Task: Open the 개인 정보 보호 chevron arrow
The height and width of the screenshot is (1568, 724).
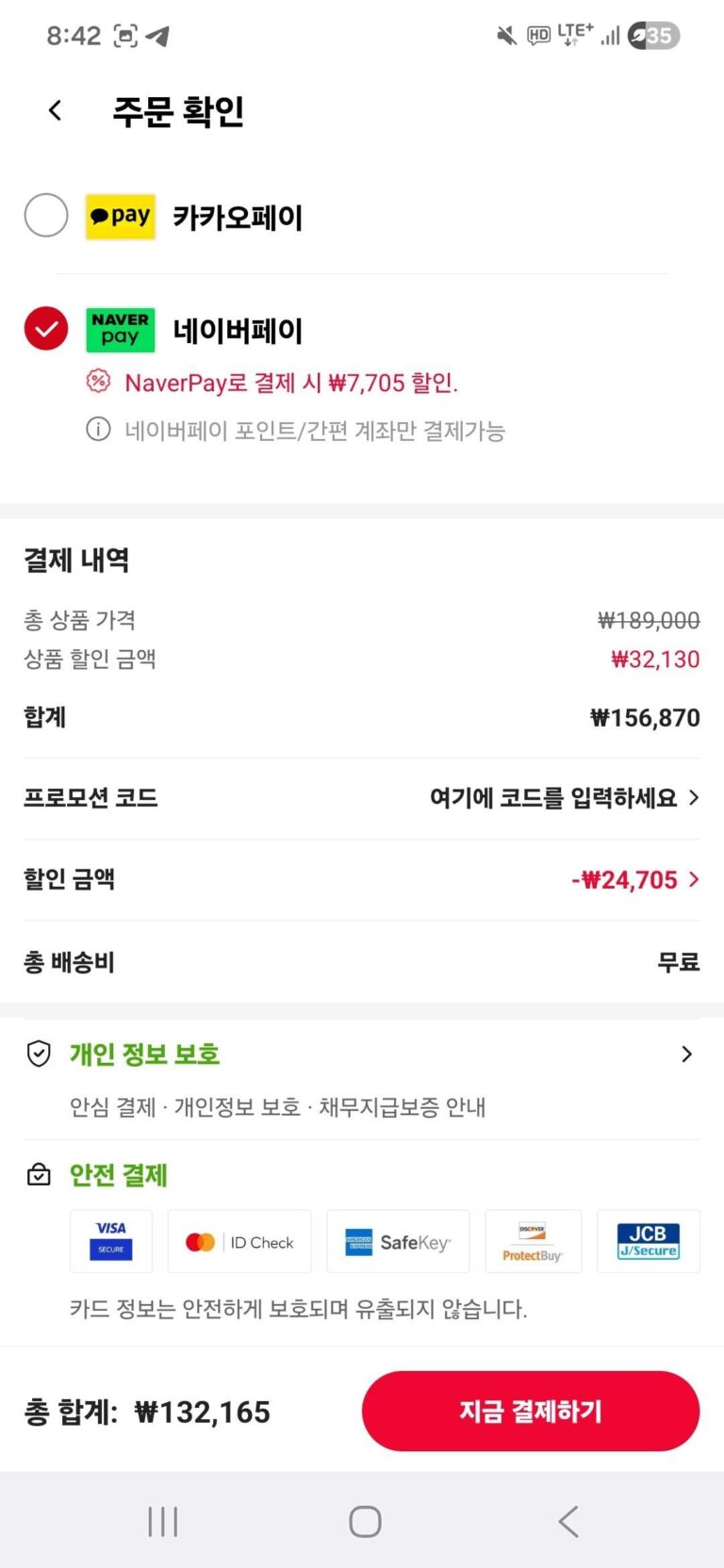Action: pyautogui.click(x=686, y=1053)
